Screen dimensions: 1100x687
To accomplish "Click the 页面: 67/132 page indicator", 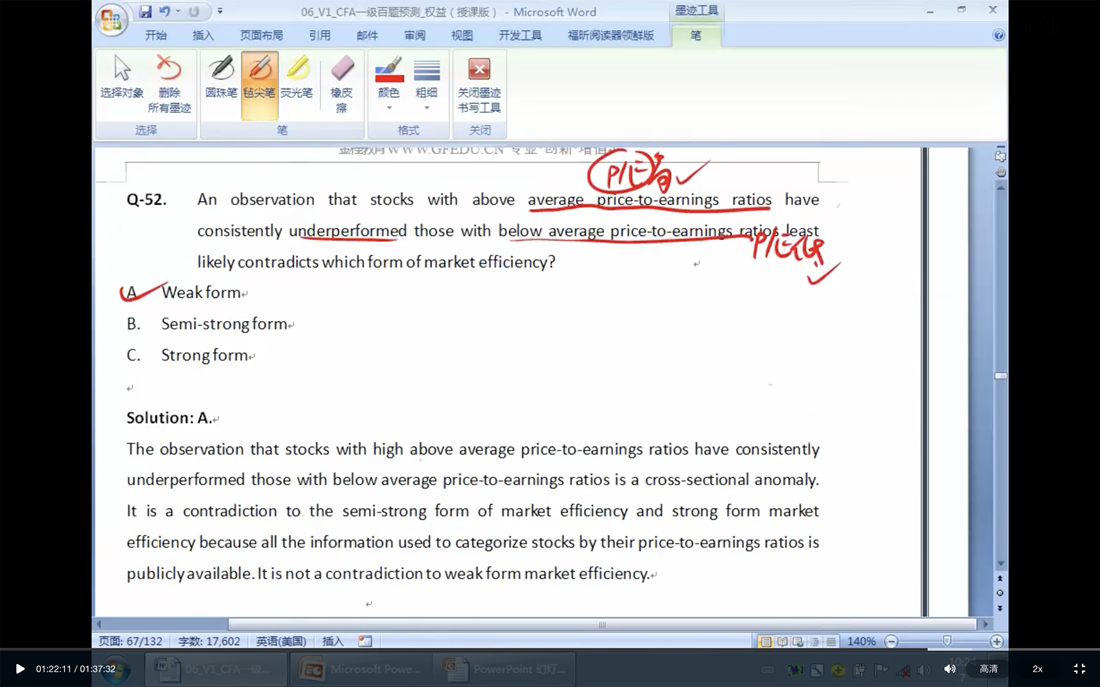I will (x=131, y=641).
